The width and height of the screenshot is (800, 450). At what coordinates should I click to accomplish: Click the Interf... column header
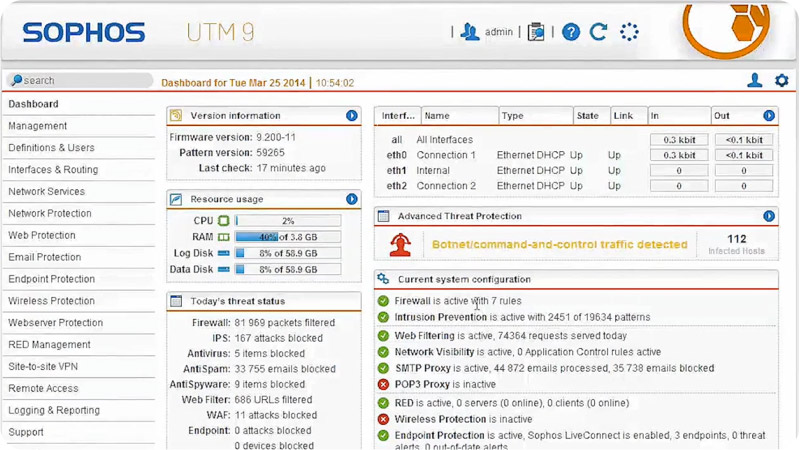pos(398,116)
